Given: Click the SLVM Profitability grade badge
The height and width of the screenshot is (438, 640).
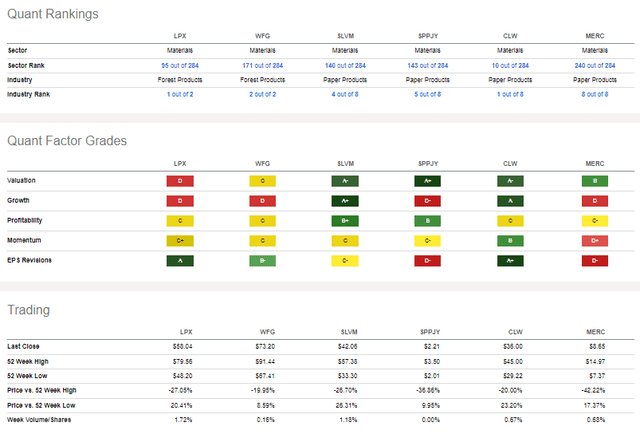Looking at the screenshot, I should pyautogui.click(x=345, y=221).
